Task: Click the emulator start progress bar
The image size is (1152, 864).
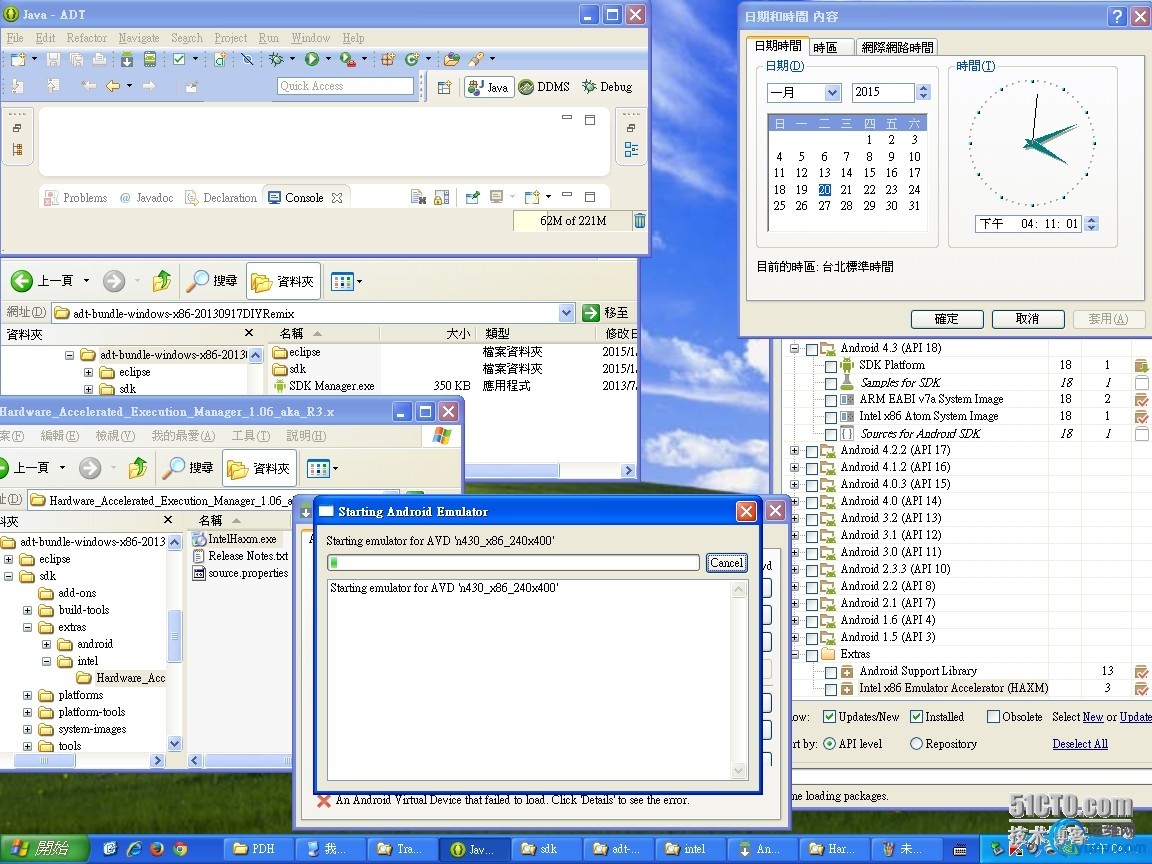Action: click(513, 563)
